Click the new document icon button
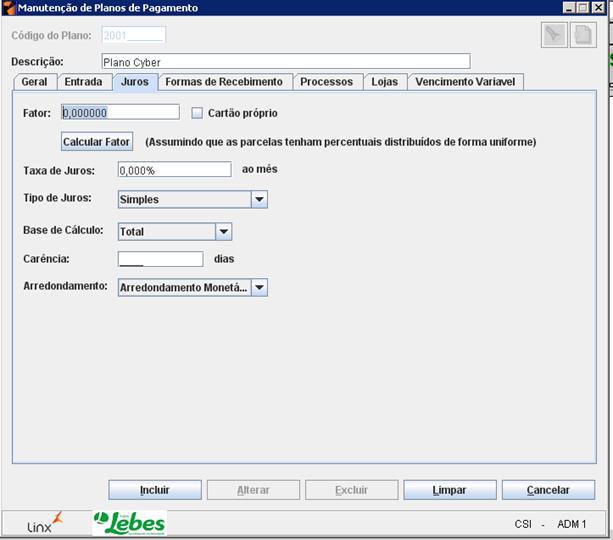This screenshot has width=613, height=540. coord(583,35)
